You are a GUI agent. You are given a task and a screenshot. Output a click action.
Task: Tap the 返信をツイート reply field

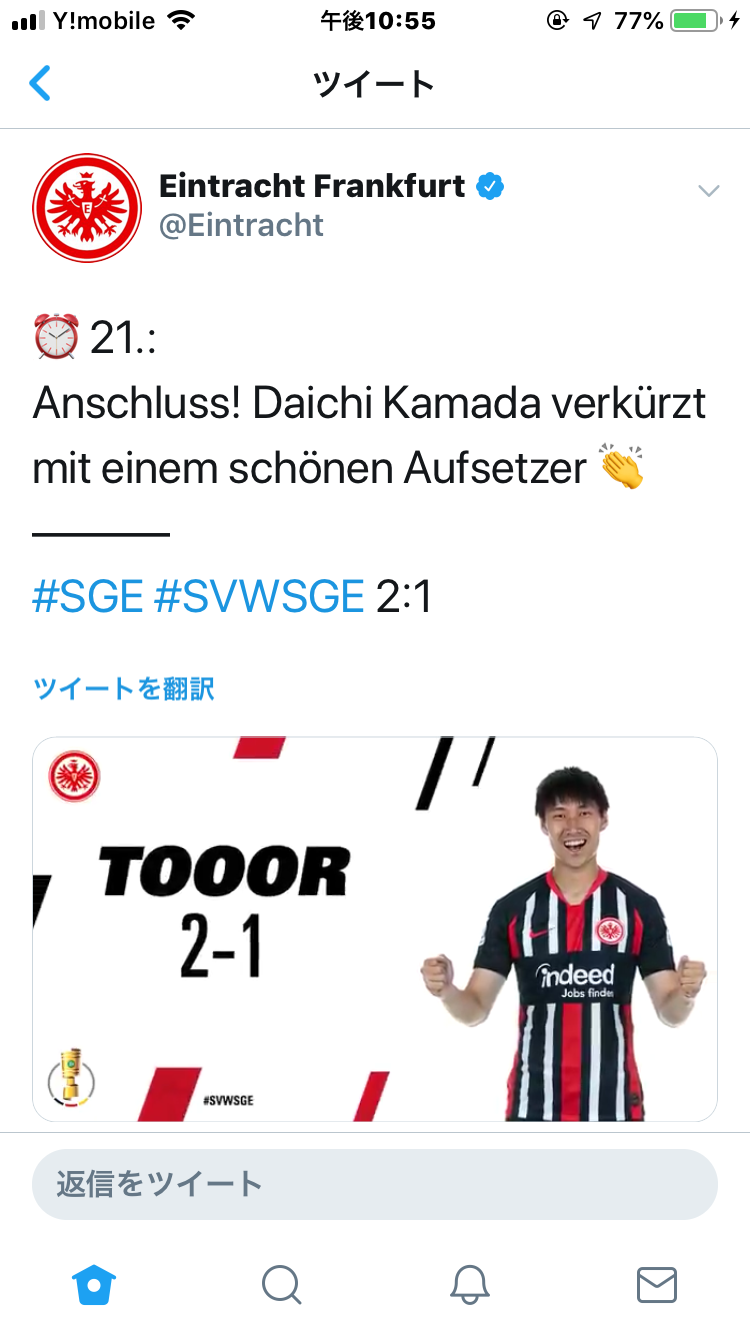375,1184
